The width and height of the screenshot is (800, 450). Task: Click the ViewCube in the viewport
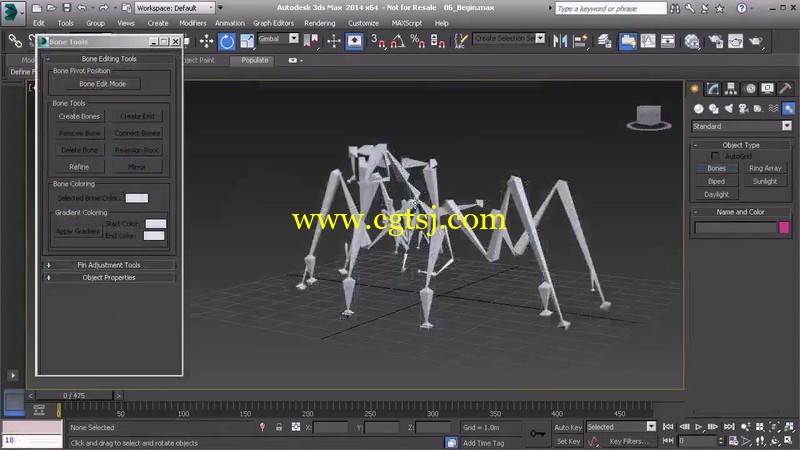pyautogui.click(x=649, y=118)
